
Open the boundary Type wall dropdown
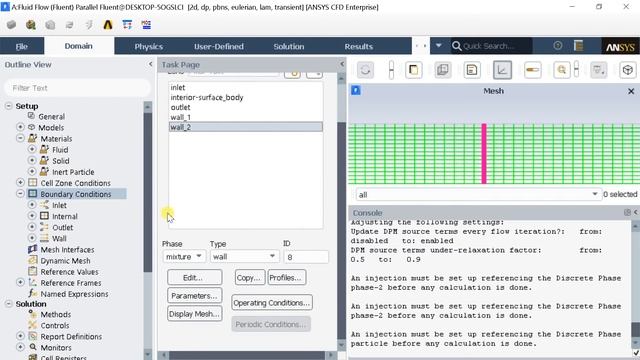244,256
